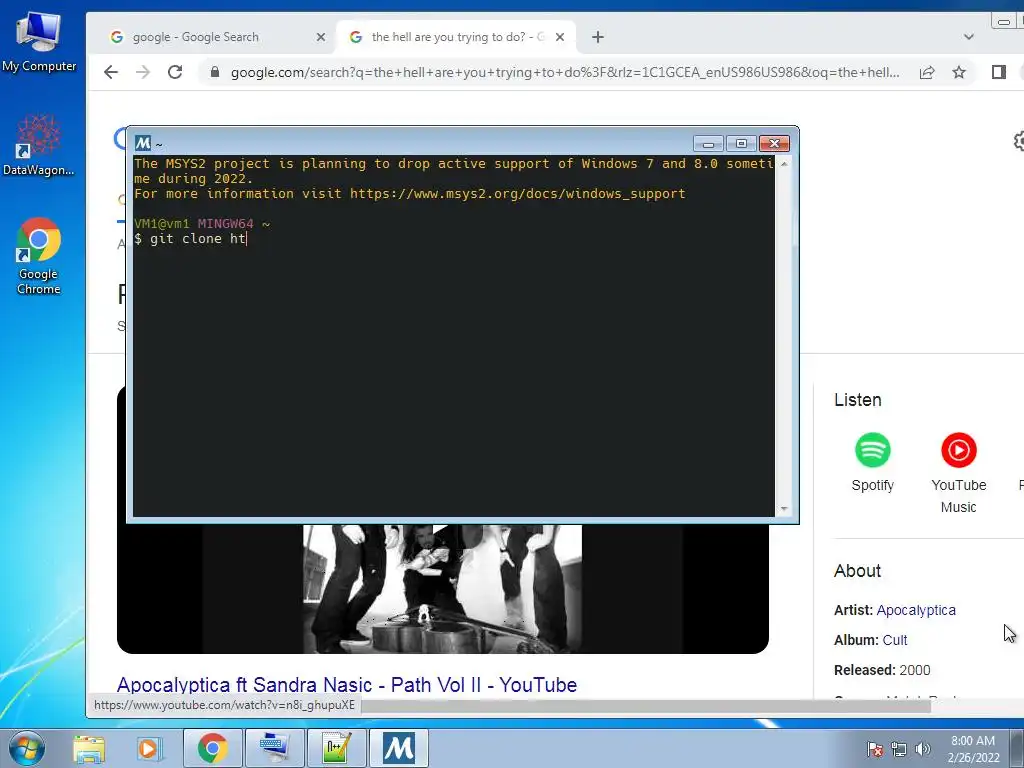Viewport: 1024px width, 768px height.
Task: Open YouTube Music in the Listen panel
Action: 959,473
